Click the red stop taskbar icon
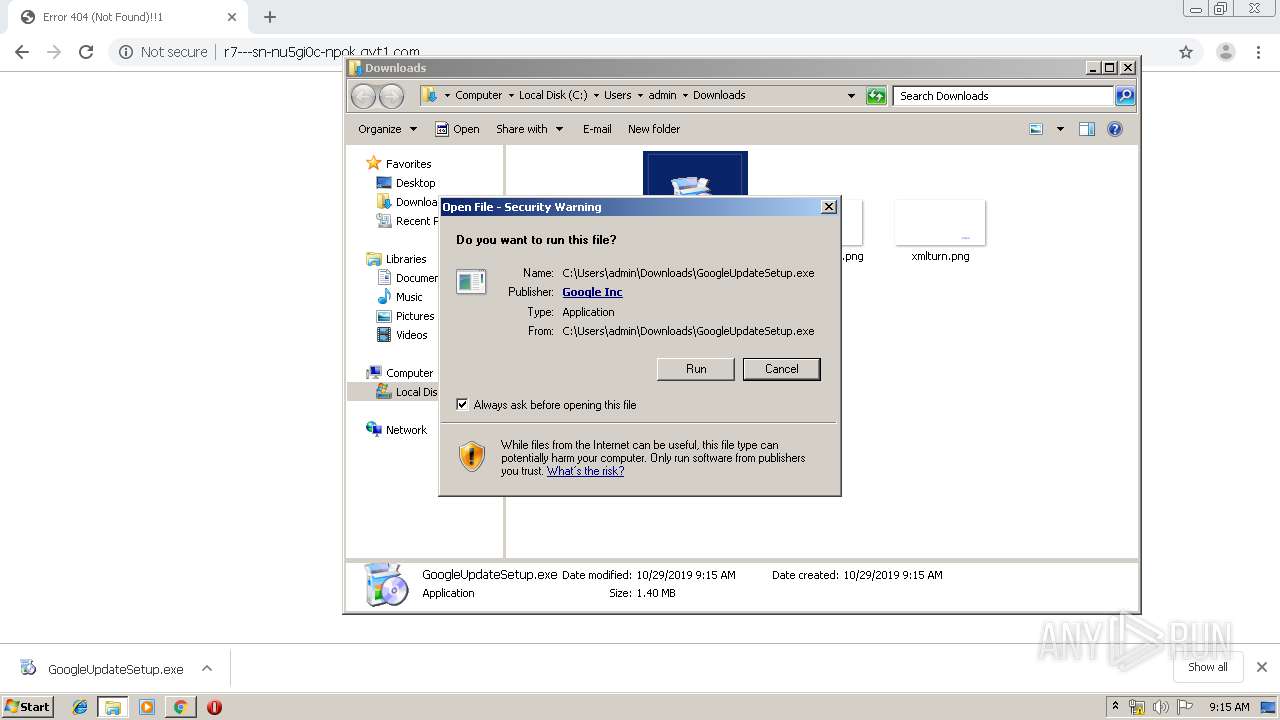The height and width of the screenshot is (720, 1280). coord(214,707)
